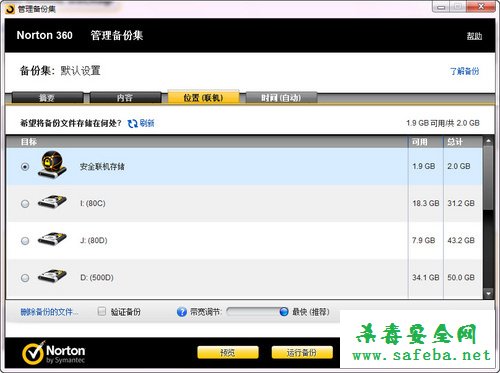Click the 带宽调节 slider track
The width and height of the screenshot is (500, 373).
[257, 312]
